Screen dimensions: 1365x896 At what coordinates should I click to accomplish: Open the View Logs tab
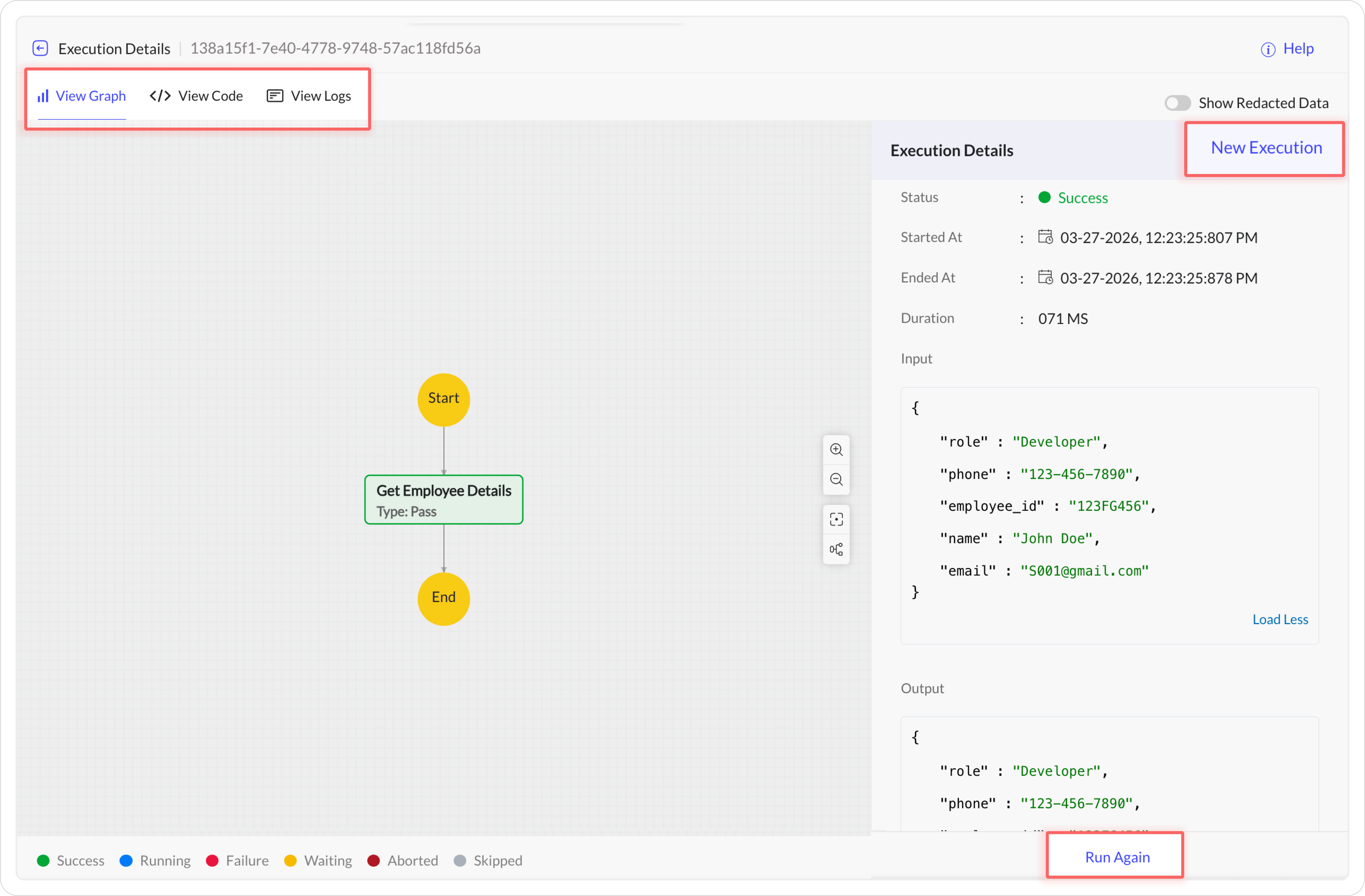tap(309, 96)
